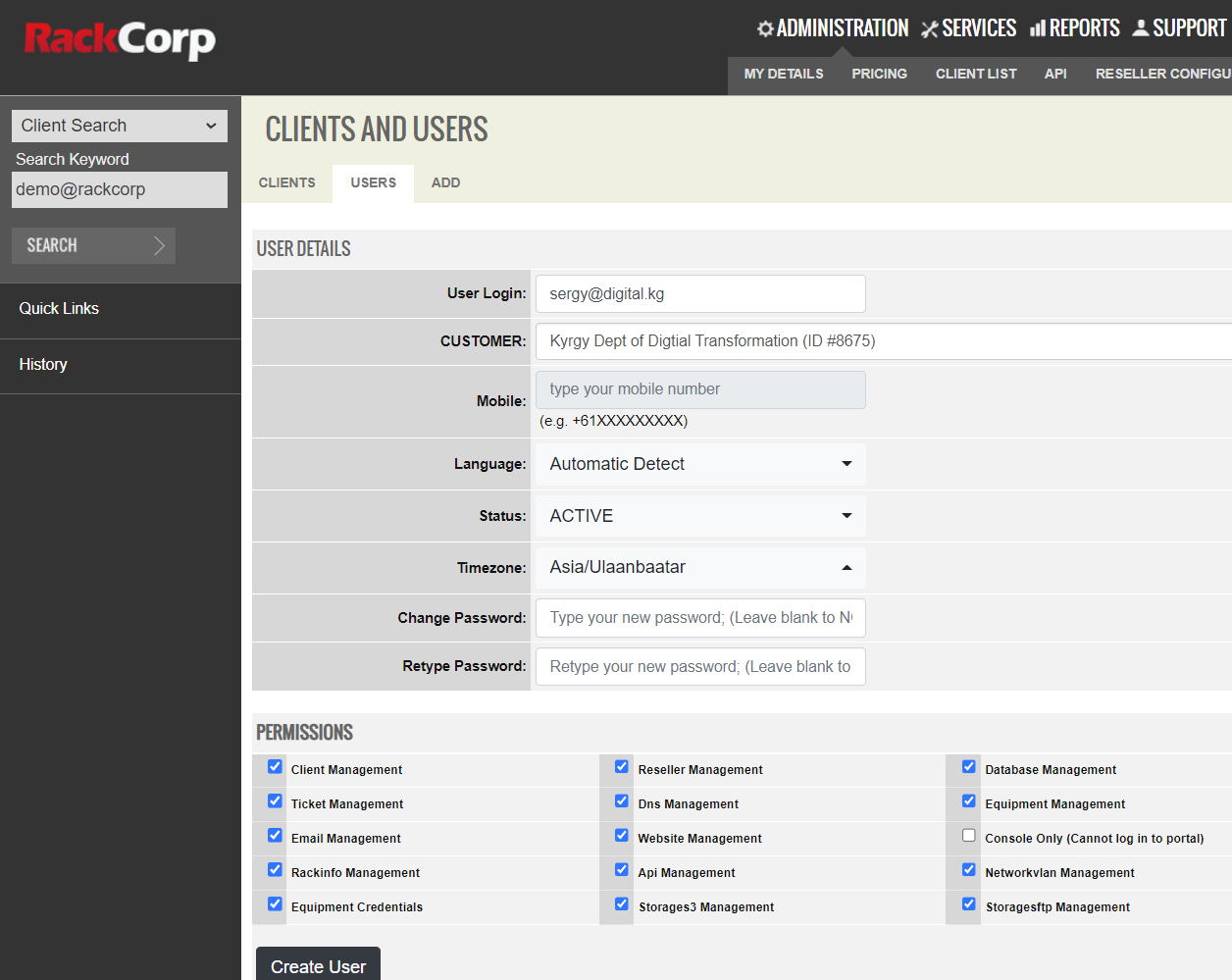
Task: Open the Reports menu
Action: (x=1075, y=28)
